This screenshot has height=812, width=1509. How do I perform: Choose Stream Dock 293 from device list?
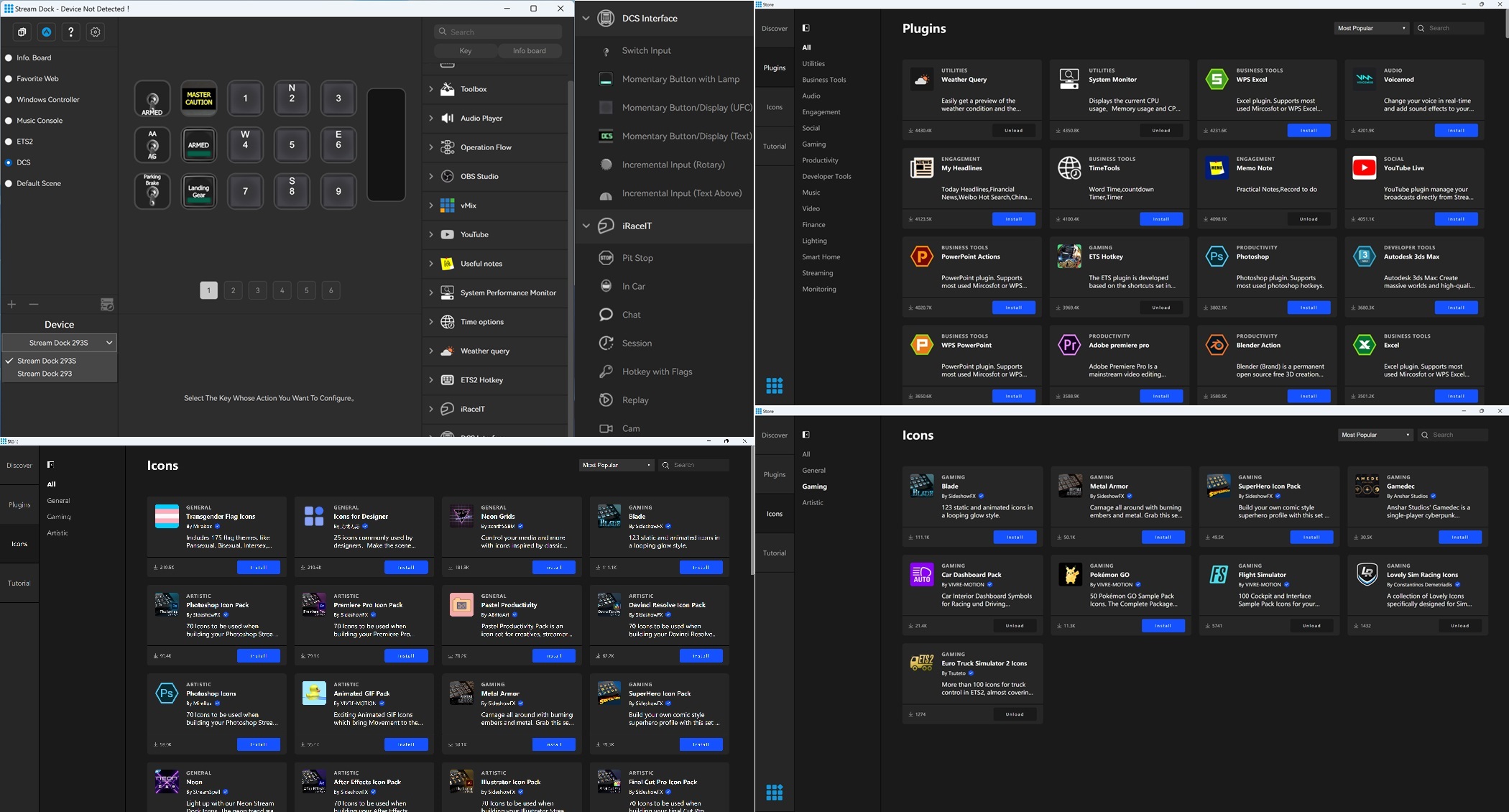45,374
